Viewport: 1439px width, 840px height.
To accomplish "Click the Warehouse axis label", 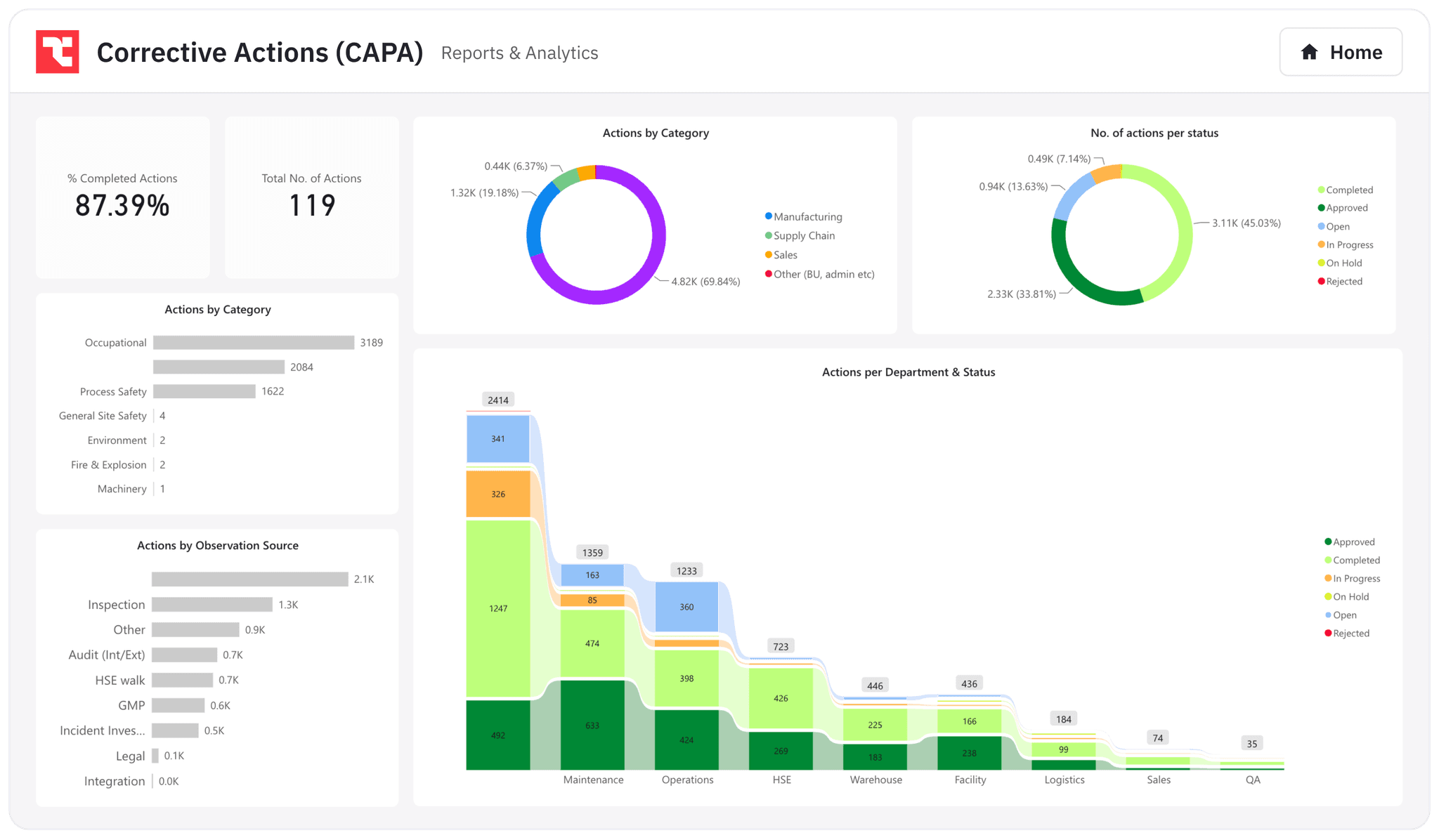I will [x=875, y=780].
